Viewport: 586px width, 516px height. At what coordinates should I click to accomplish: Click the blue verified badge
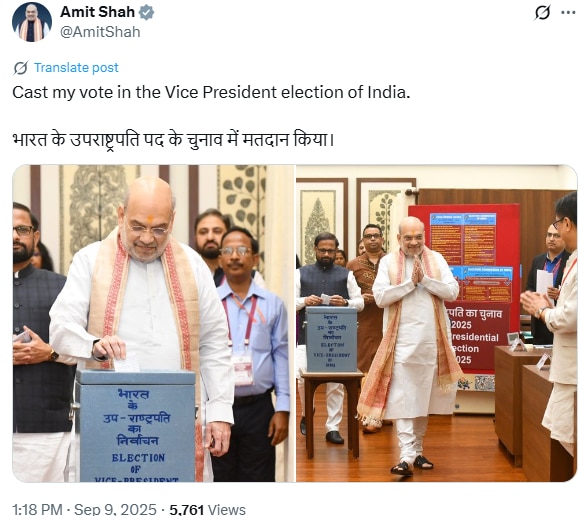tap(146, 12)
